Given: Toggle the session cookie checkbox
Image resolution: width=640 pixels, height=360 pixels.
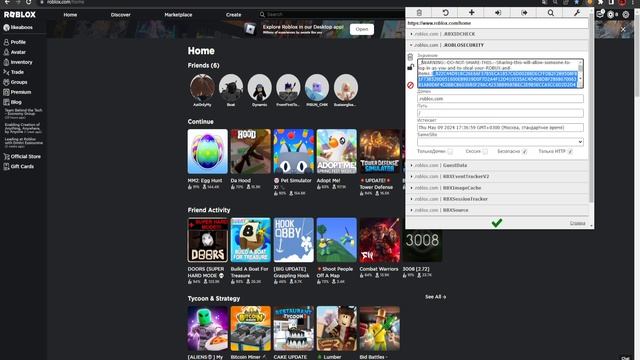Looking at the screenshot, I should (485, 151).
